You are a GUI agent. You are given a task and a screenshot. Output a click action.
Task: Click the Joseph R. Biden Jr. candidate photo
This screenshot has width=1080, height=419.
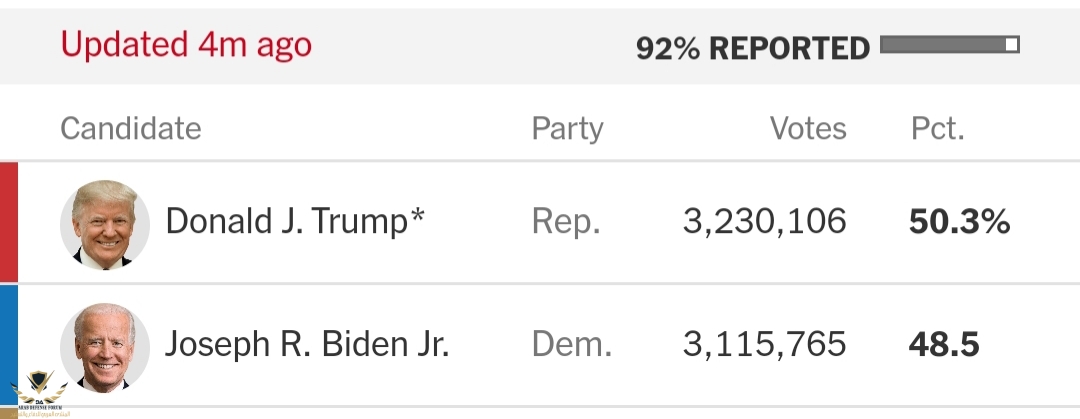105,347
